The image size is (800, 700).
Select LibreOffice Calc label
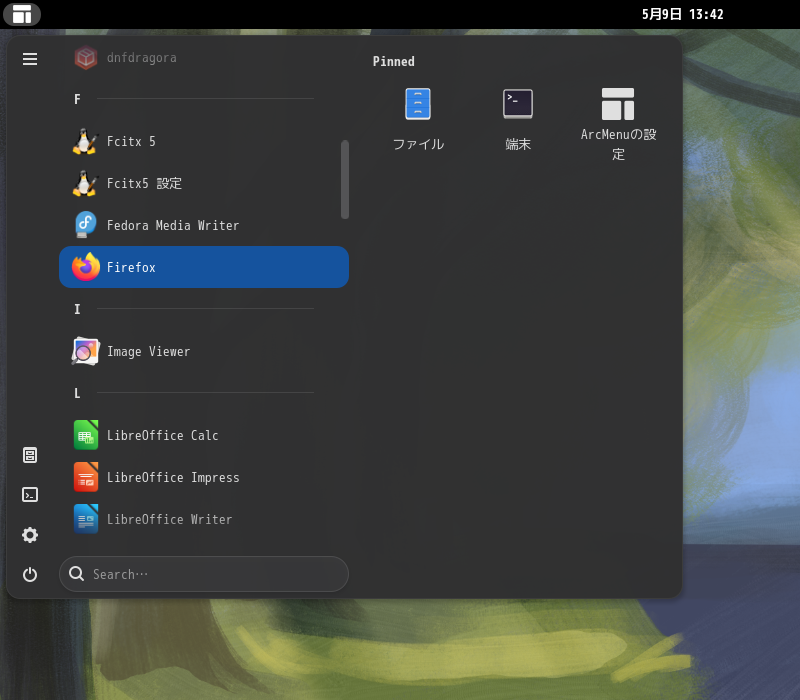click(163, 435)
